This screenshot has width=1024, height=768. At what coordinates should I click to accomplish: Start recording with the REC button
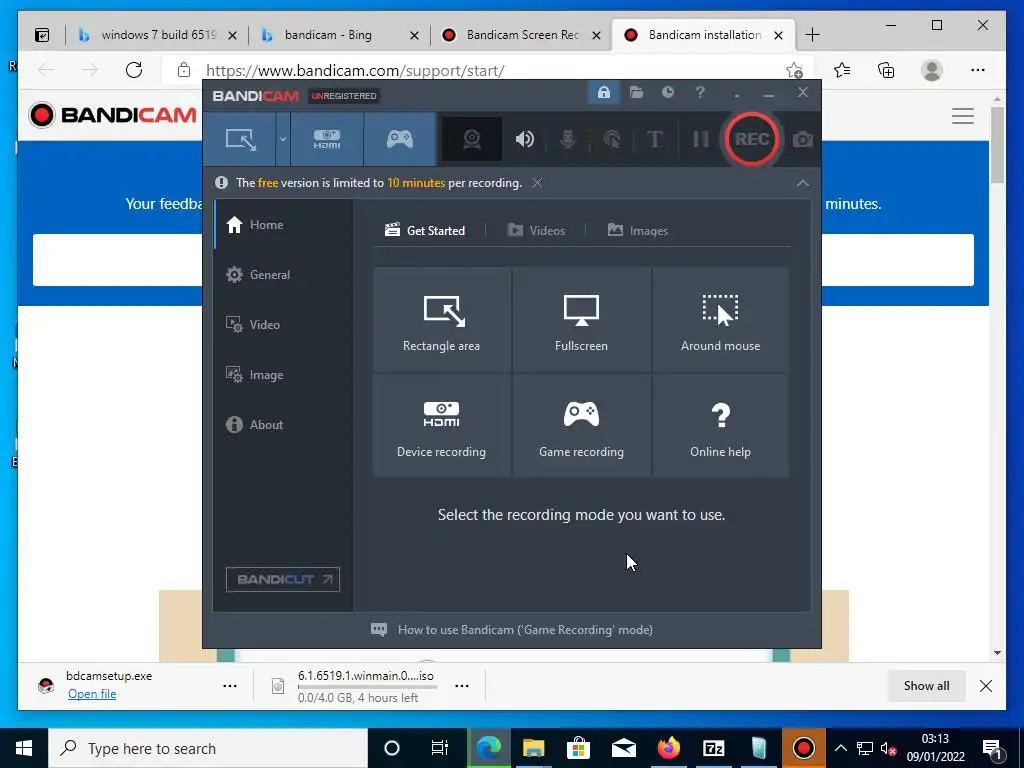[x=752, y=139]
